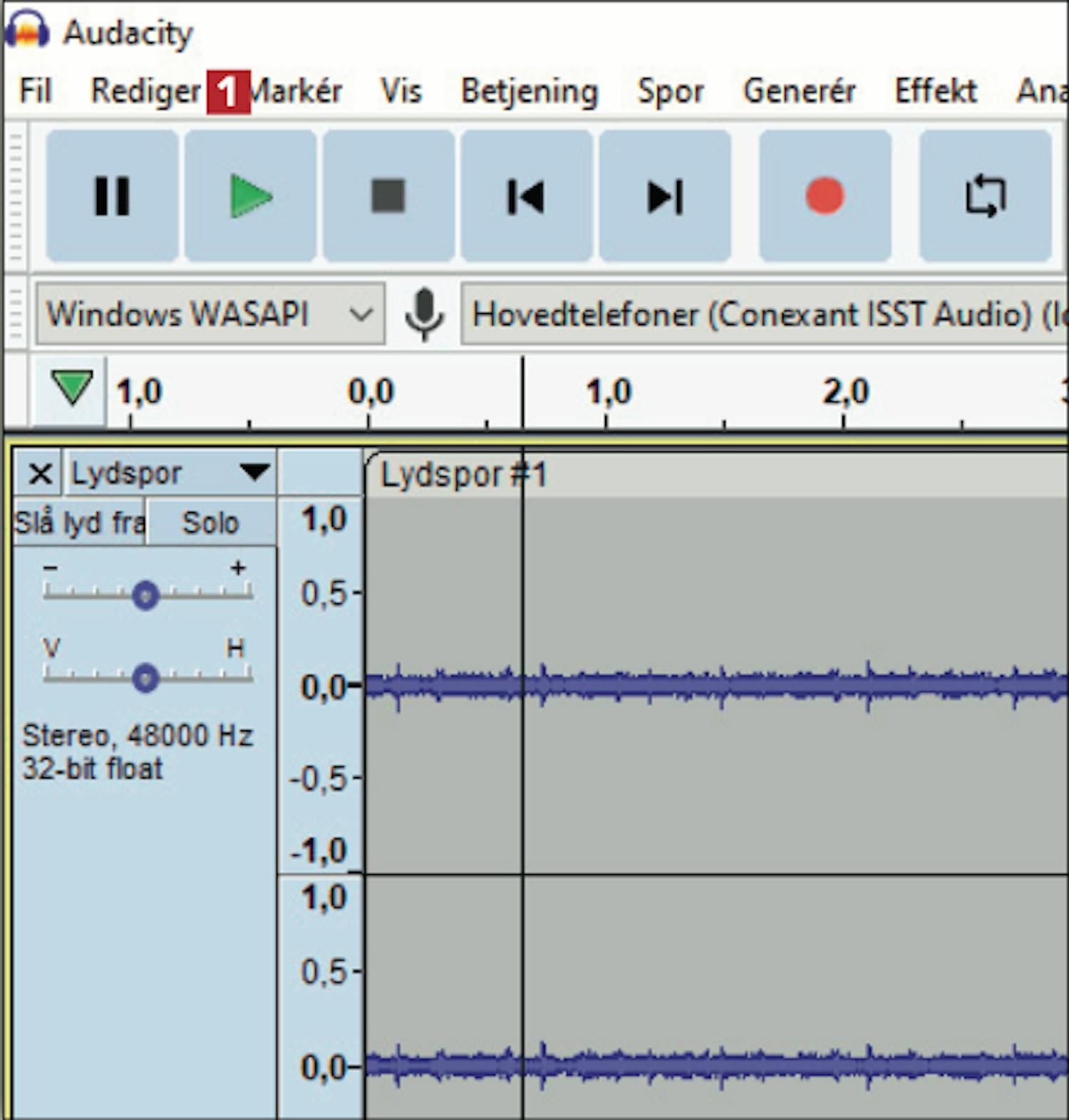Click the microphone recording device icon
This screenshot has width=1069, height=1120.
click(x=424, y=314)
